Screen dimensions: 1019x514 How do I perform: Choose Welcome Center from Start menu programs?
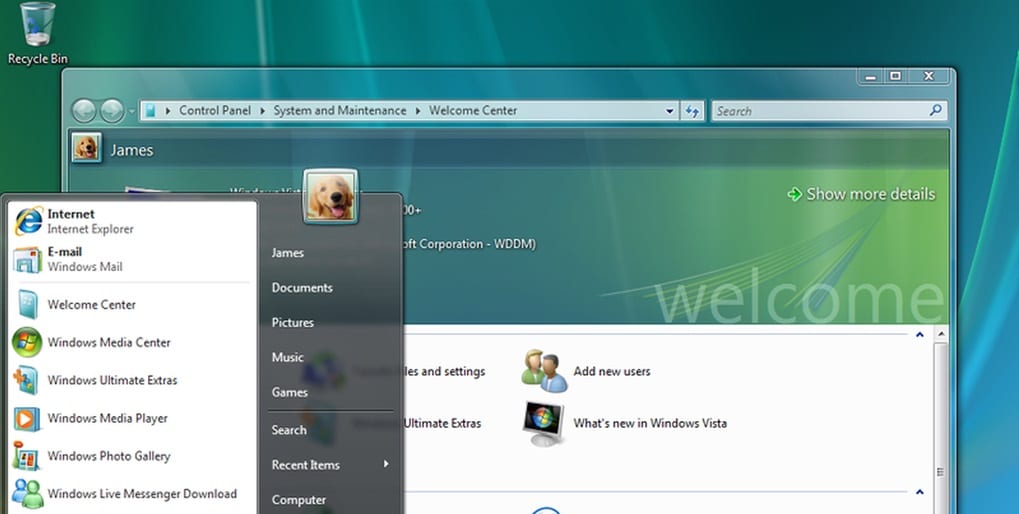point(131,305)
